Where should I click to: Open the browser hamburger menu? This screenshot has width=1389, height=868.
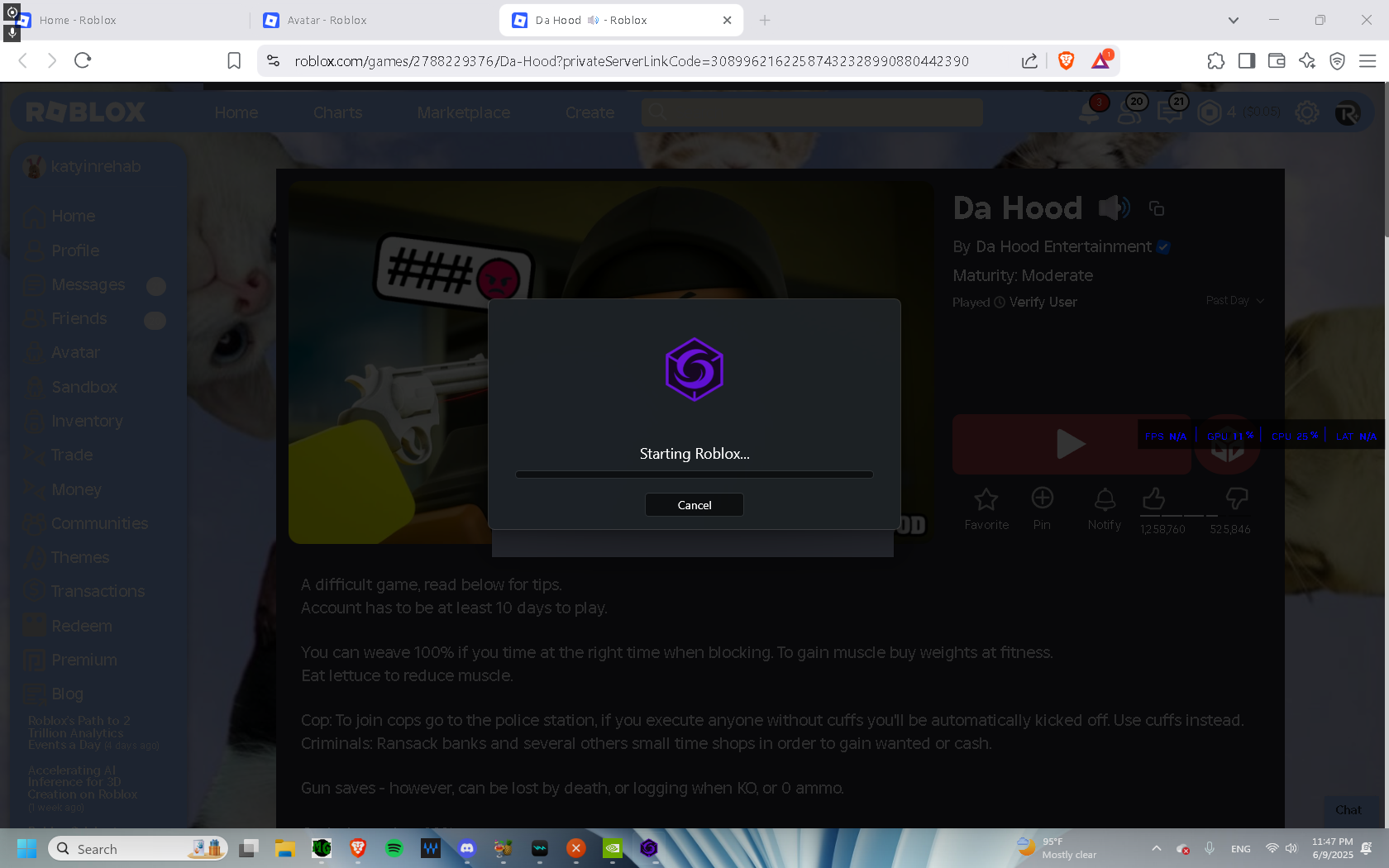pos(1368,60)
